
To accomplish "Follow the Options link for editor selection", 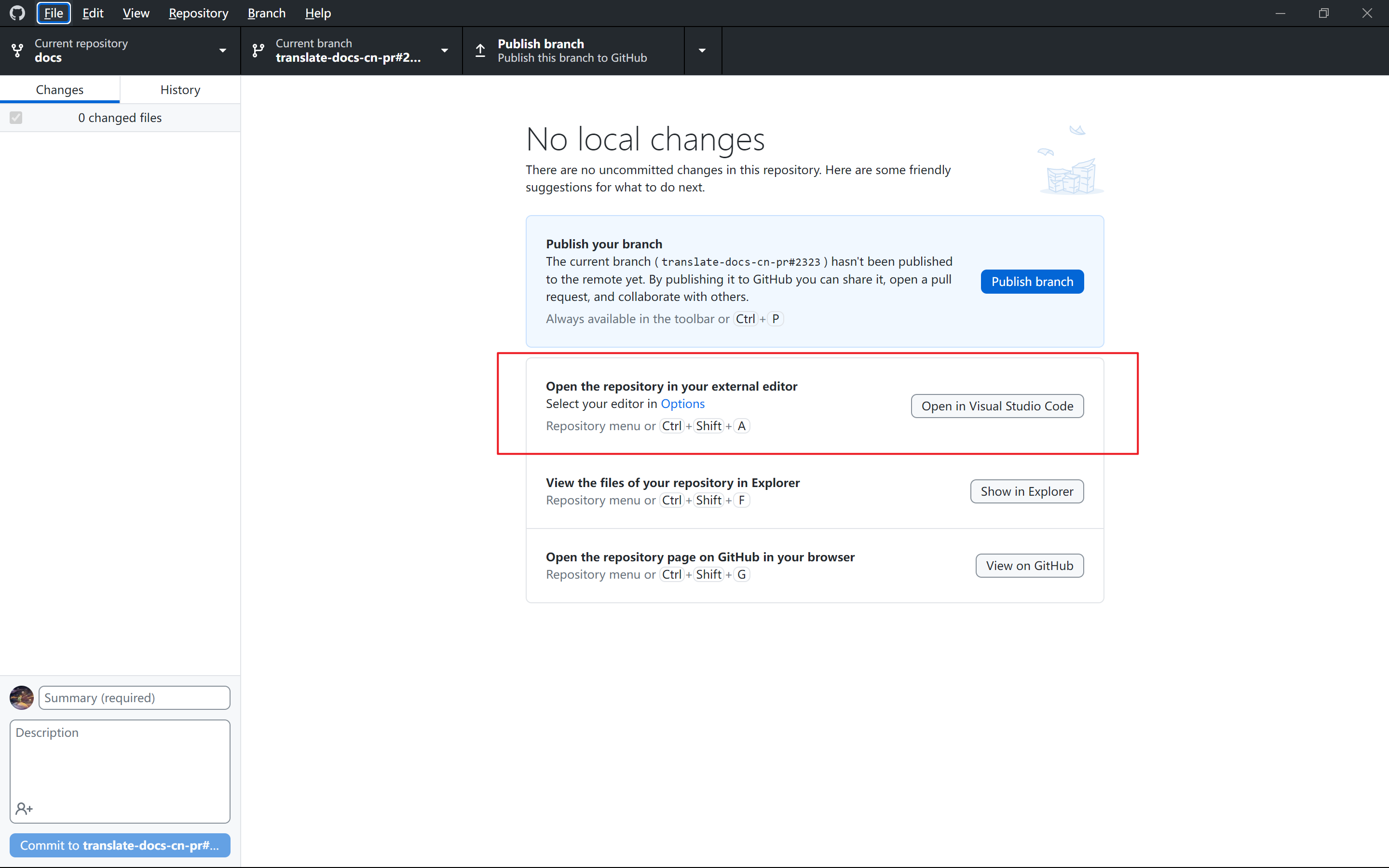I will 682,404.
